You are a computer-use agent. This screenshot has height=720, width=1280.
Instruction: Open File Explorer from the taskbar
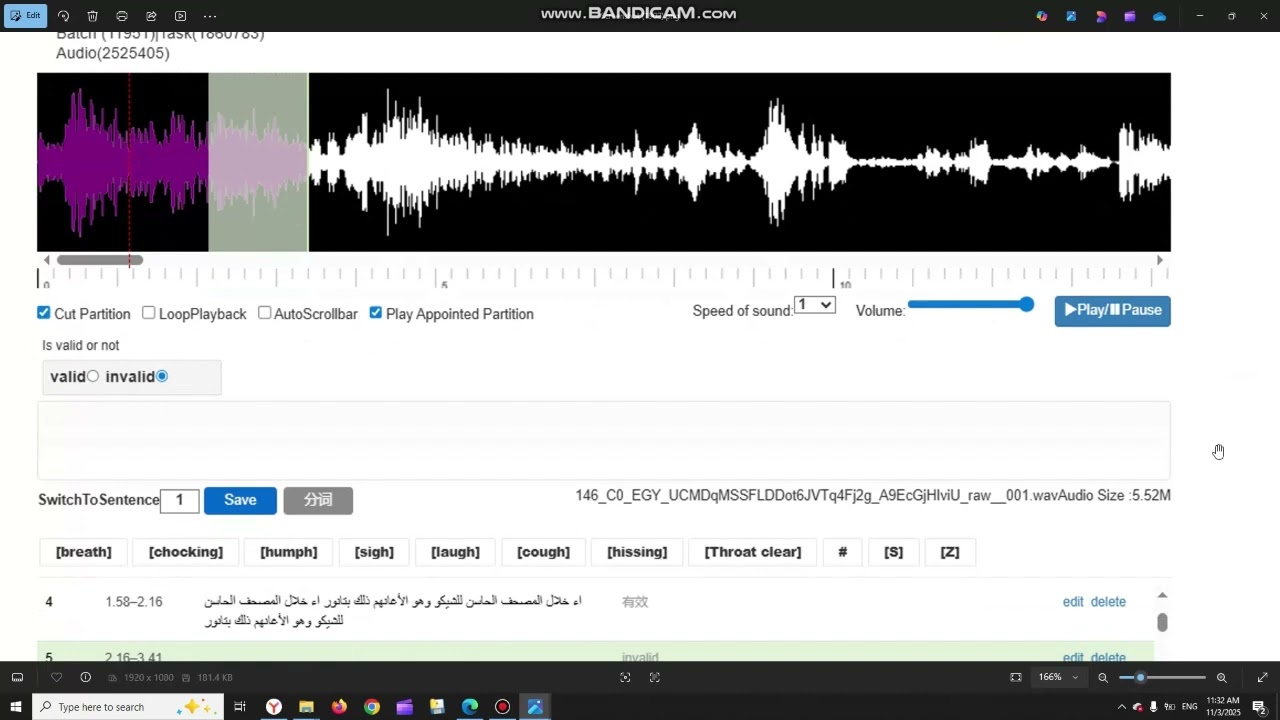coord(306,707)
